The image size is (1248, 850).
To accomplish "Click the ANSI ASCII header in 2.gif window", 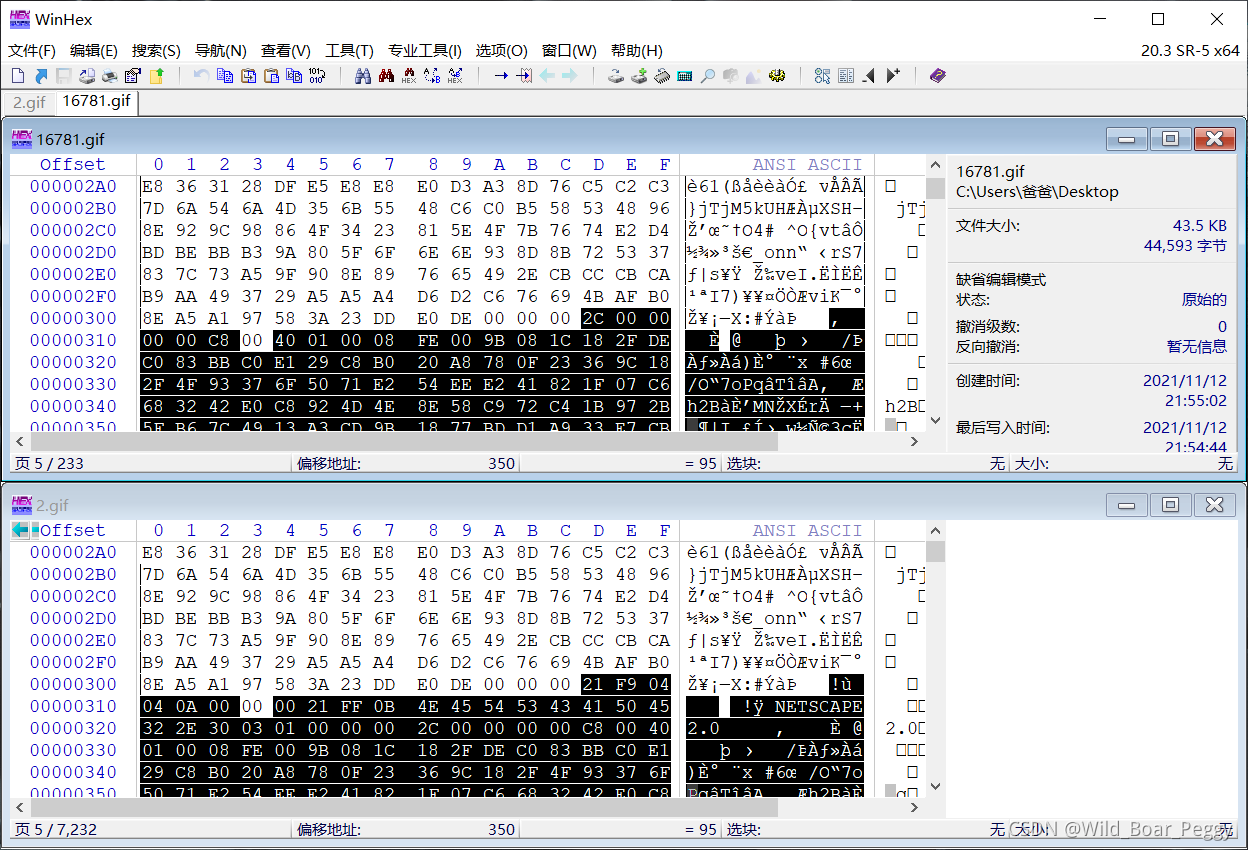I will pos(807,530).
